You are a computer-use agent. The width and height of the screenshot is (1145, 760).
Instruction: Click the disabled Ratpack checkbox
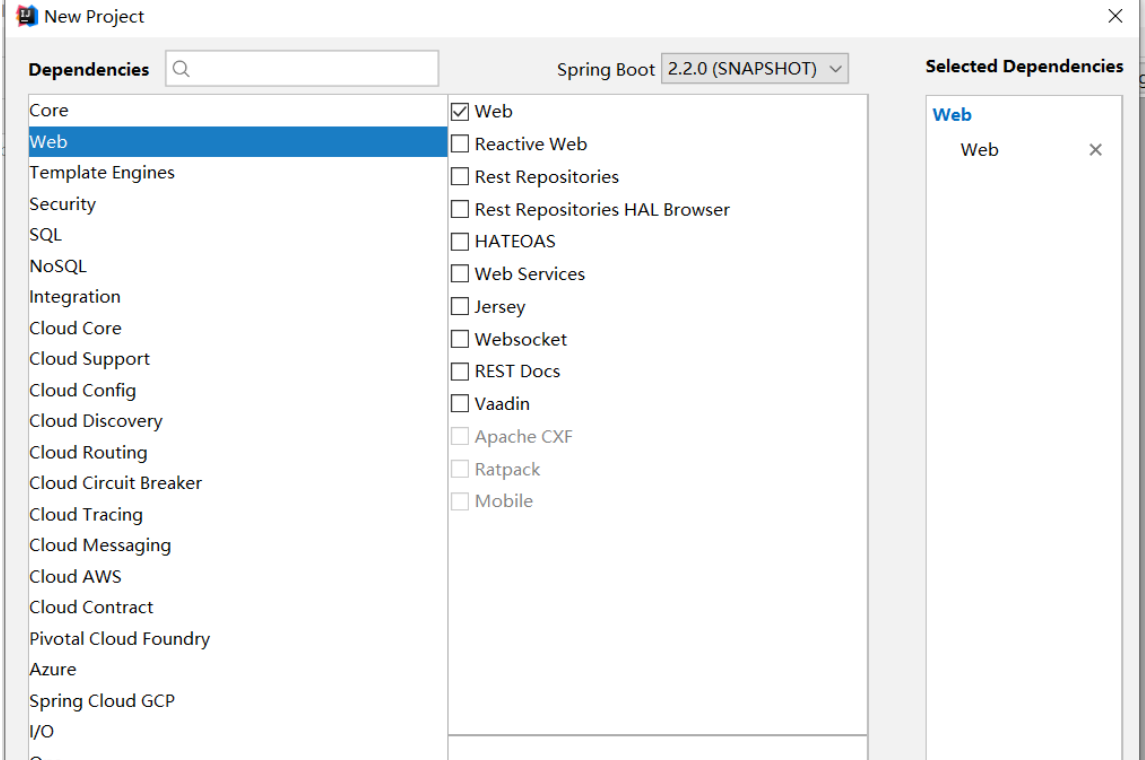[x=460, y=469]
